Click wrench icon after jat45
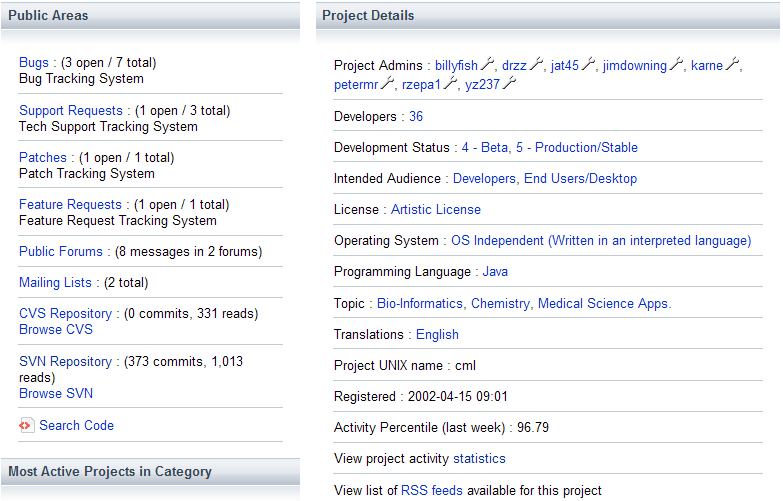 click(x=589, y=65)
